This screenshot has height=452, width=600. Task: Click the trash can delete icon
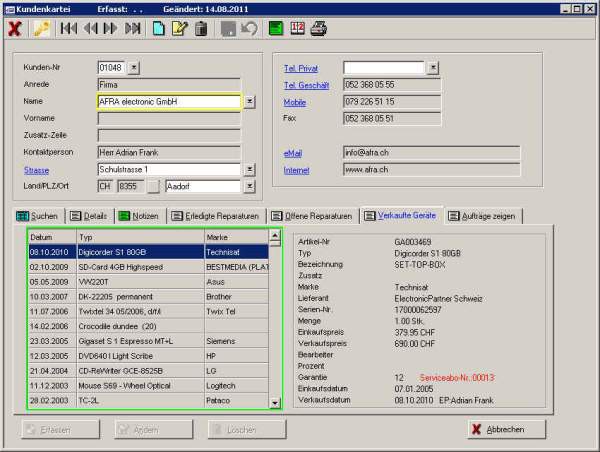pyautogui.click(x=201, y=29)
